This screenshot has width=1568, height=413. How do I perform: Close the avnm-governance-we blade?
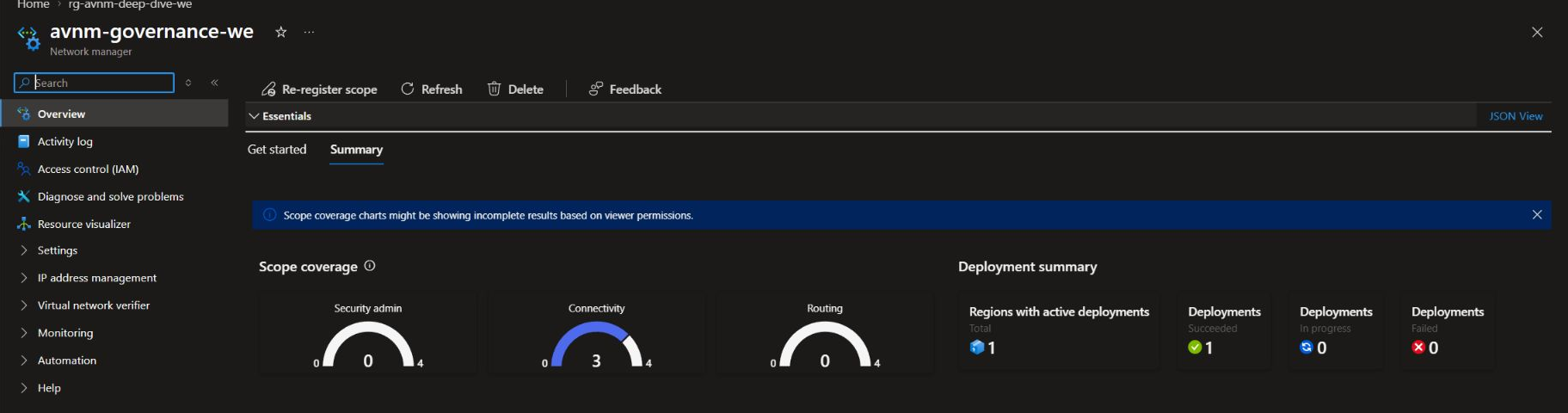pos(1537,32)
